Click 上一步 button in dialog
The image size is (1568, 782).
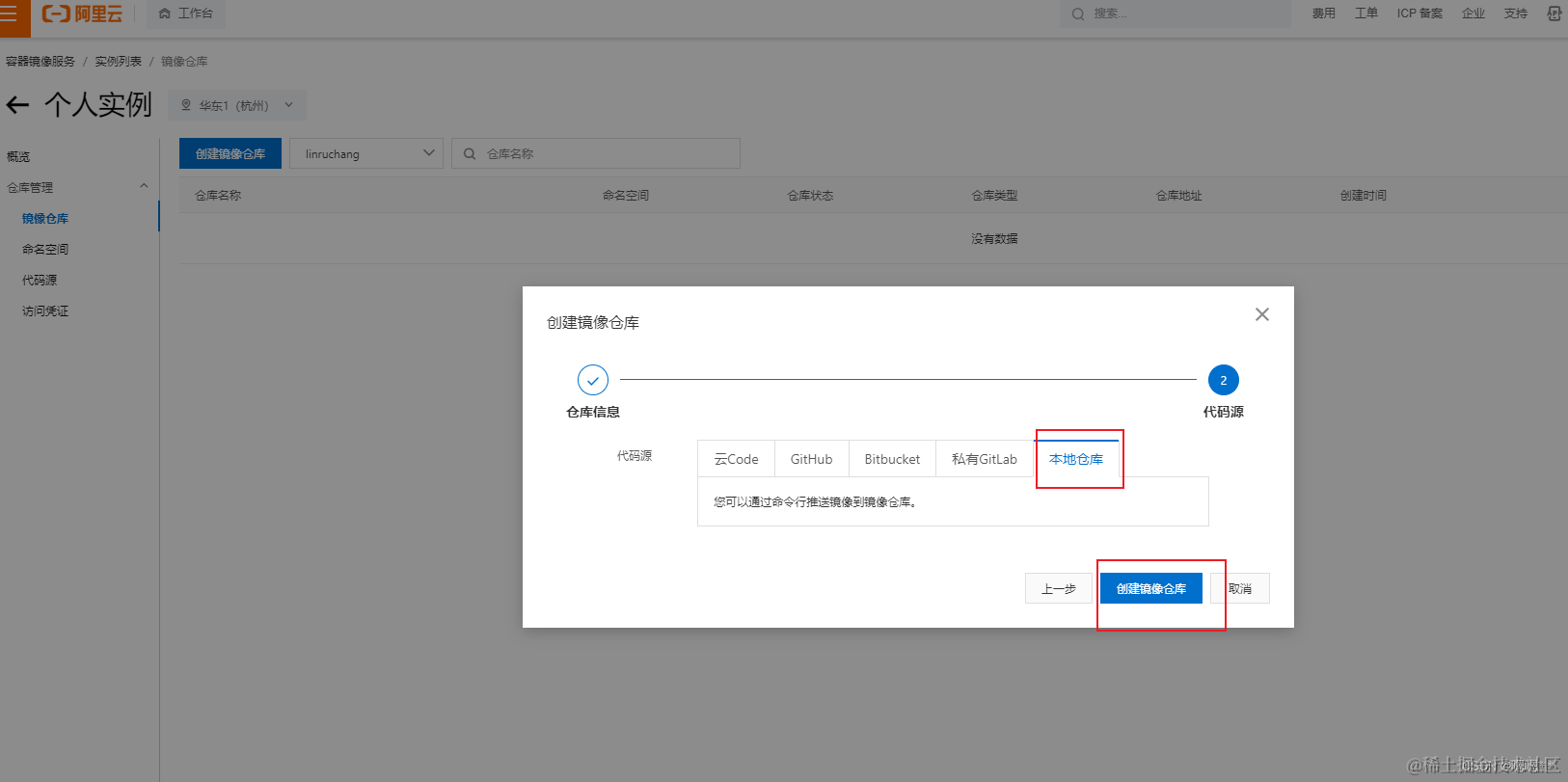point(1059,588)
